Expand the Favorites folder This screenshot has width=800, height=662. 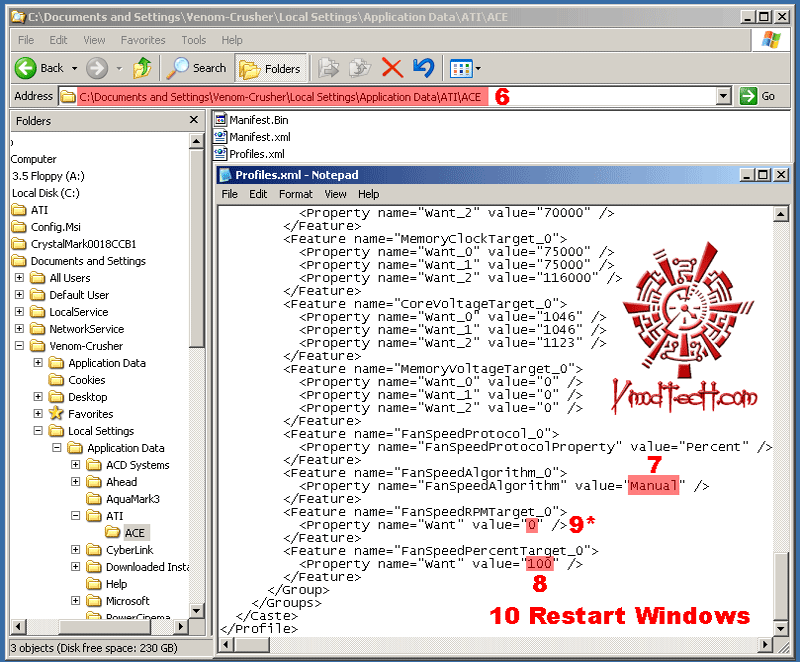click(38, 413)
